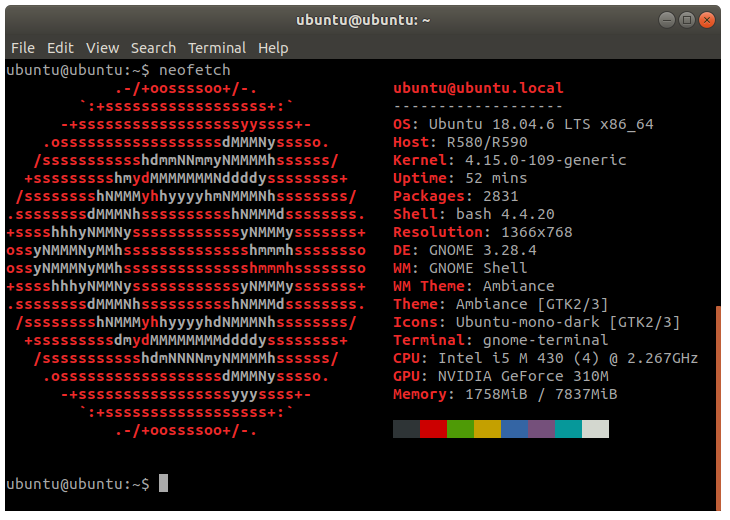Open the File menu

[23, 48]
